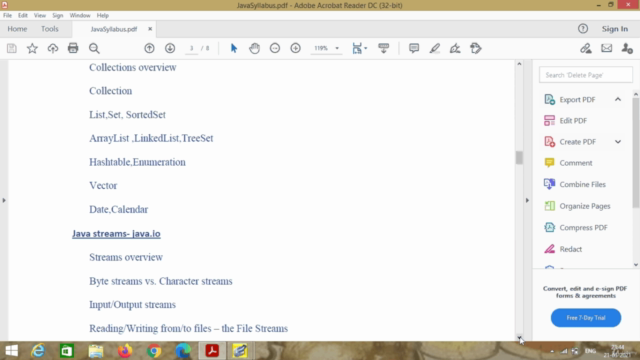Open Internet Explorer from the taskbar

tap(38, 351)
